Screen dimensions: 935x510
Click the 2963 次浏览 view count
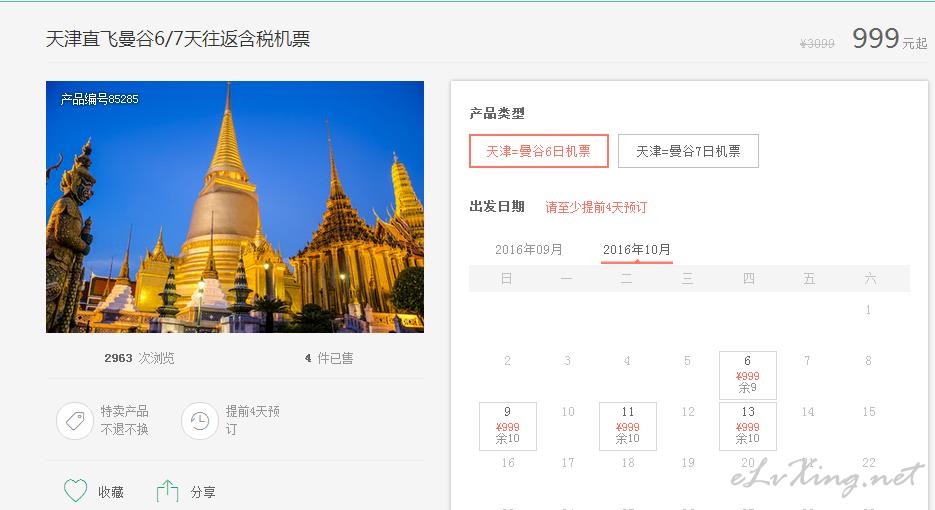click(x=140, y=358)
